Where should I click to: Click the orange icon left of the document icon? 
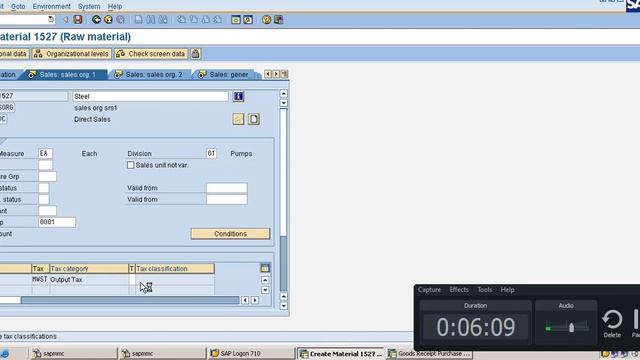[238, 119]
